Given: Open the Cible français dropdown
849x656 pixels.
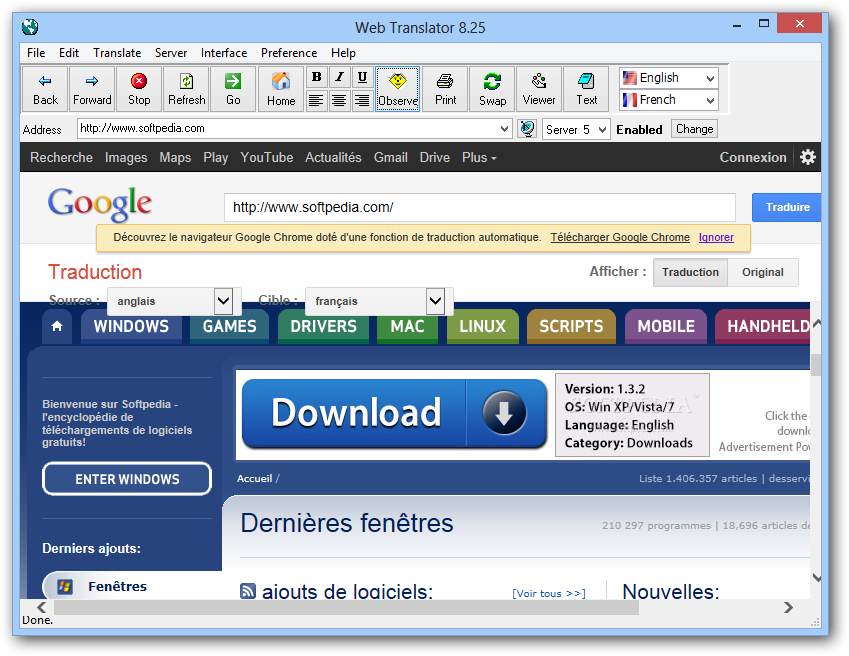Looking at the screenshot, I should click(379, 301).
